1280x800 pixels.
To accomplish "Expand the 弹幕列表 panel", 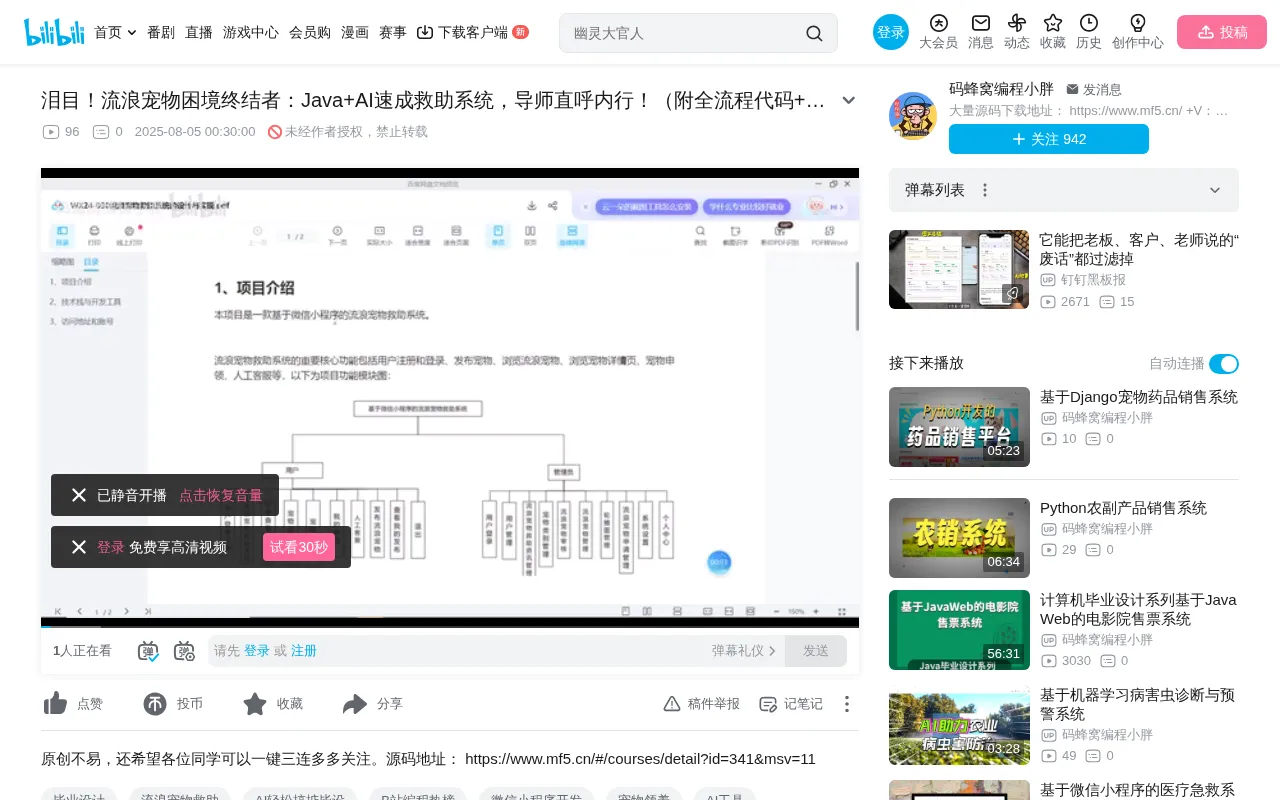I will [x=1215, y=190].
